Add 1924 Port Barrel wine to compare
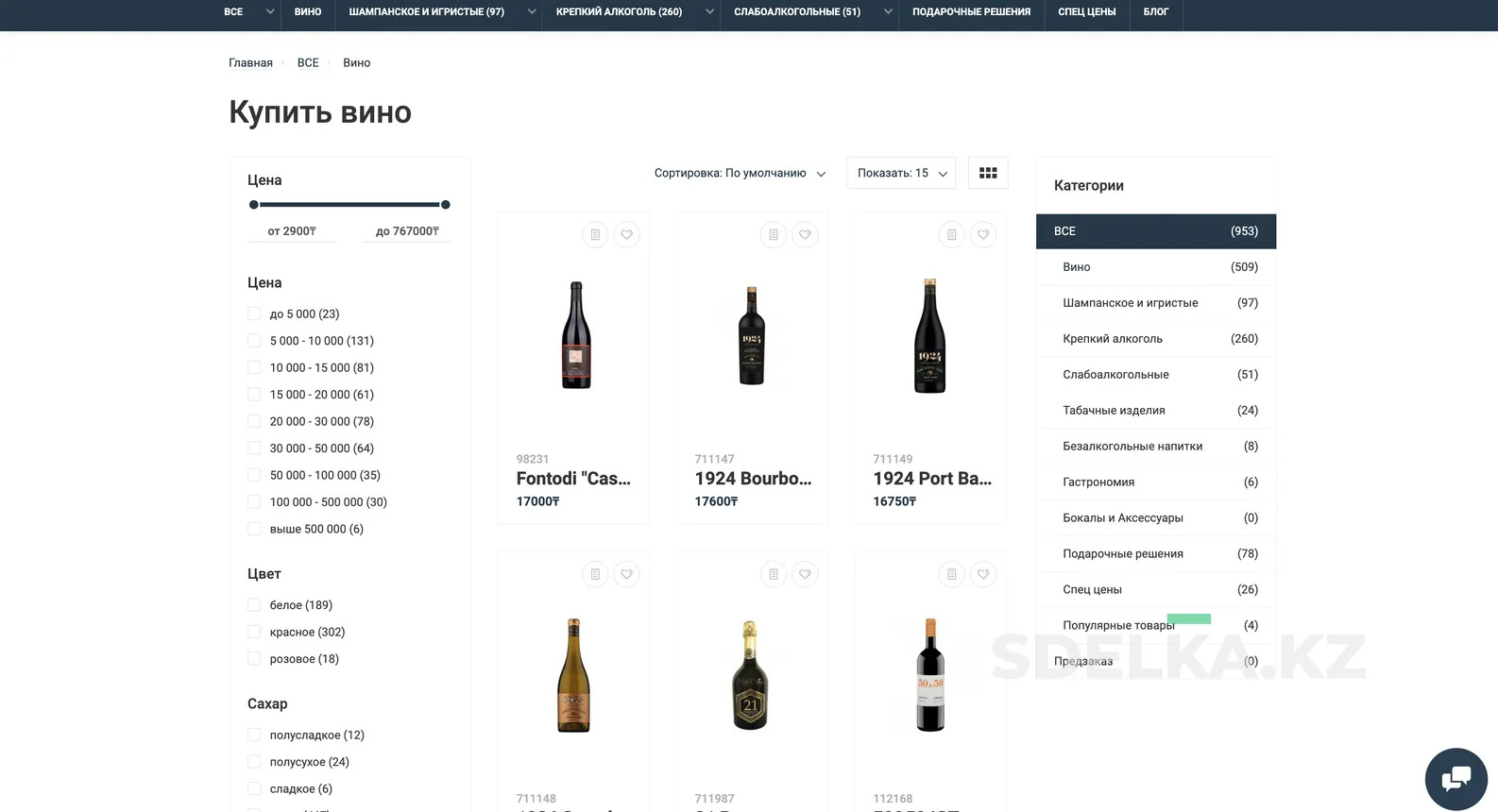Viewport: 1498px width, 812px height. (x=952, y=234)
